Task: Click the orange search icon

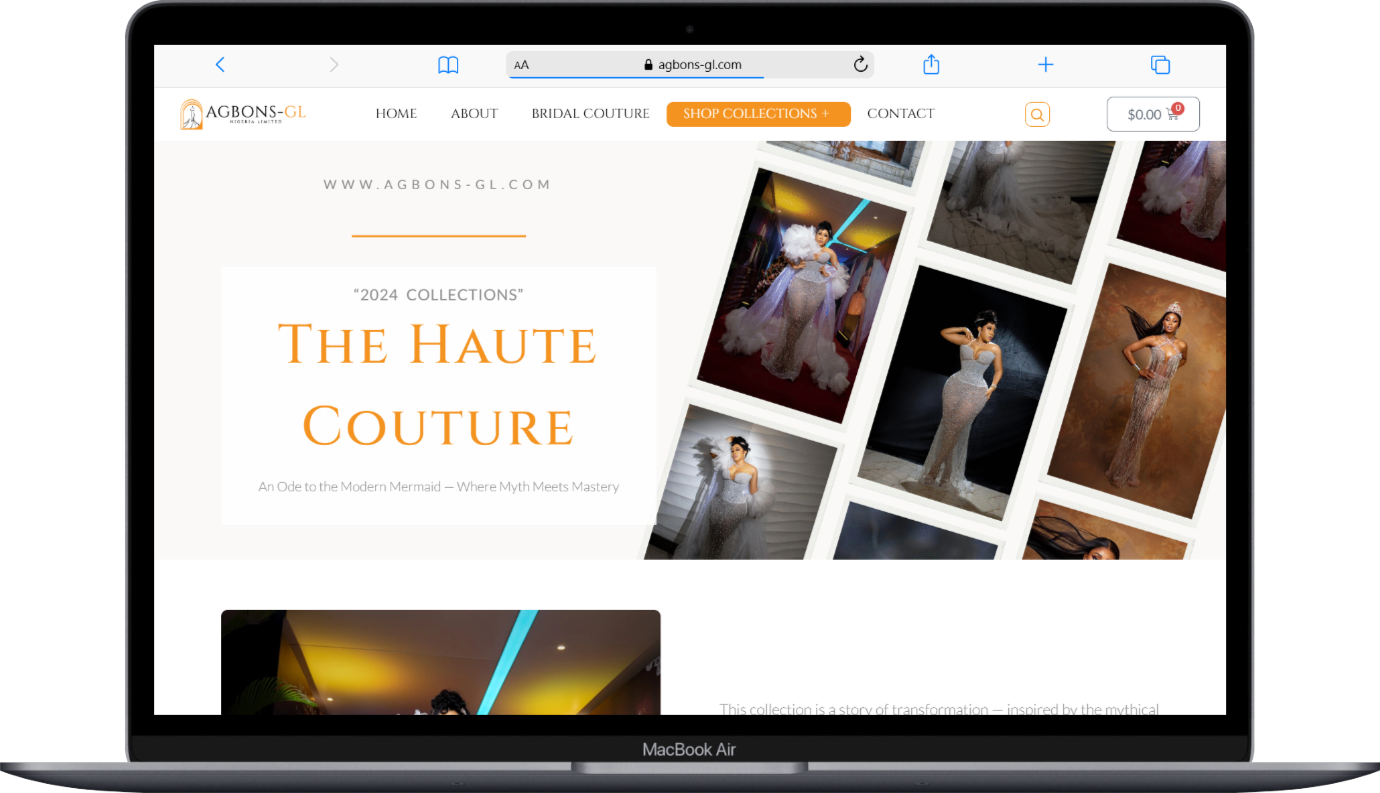Action: click(x=1037, y=115)
